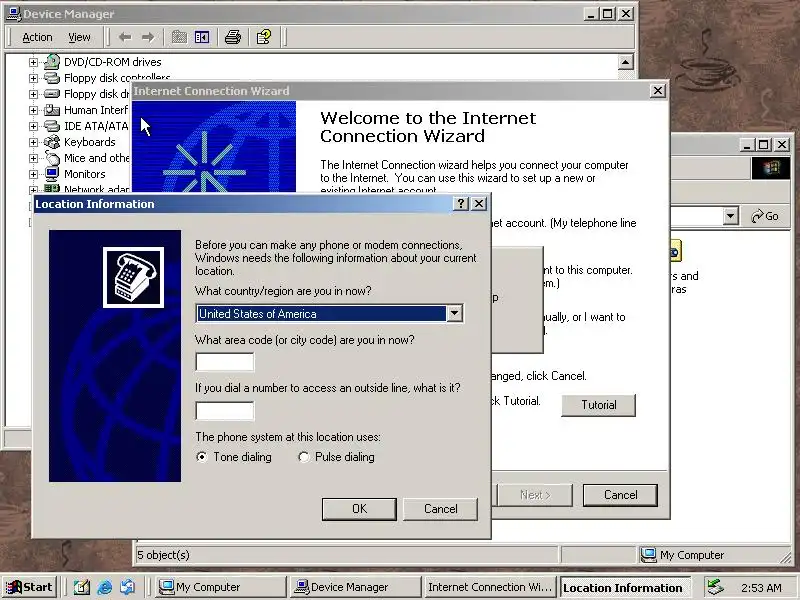800x600 pixels.
Task: Expand the Floppy disk drives node
Action: (x=33, y=94)
